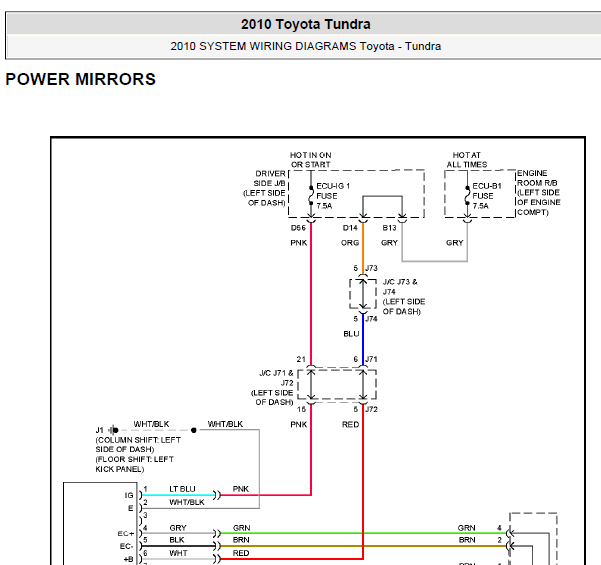Click the "J71" connector label
The image size is (601, 565).
click(371, 360)
